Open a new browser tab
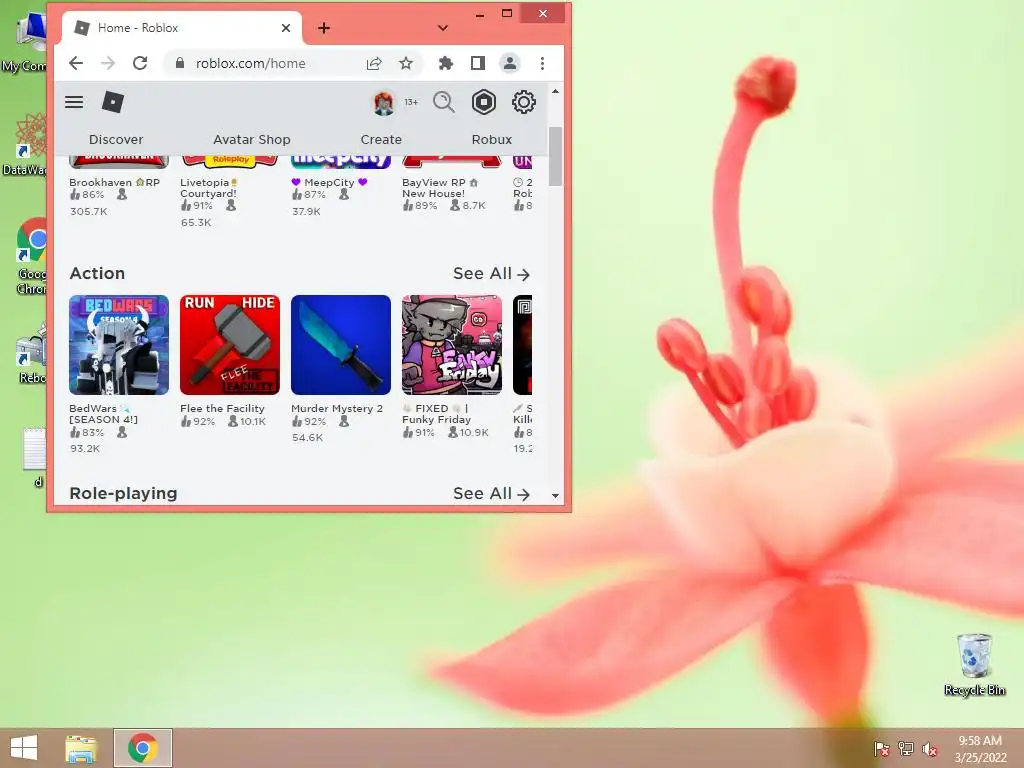This screenshot has height=768, width=1024. pyautogui.click(x=324, y=28)
